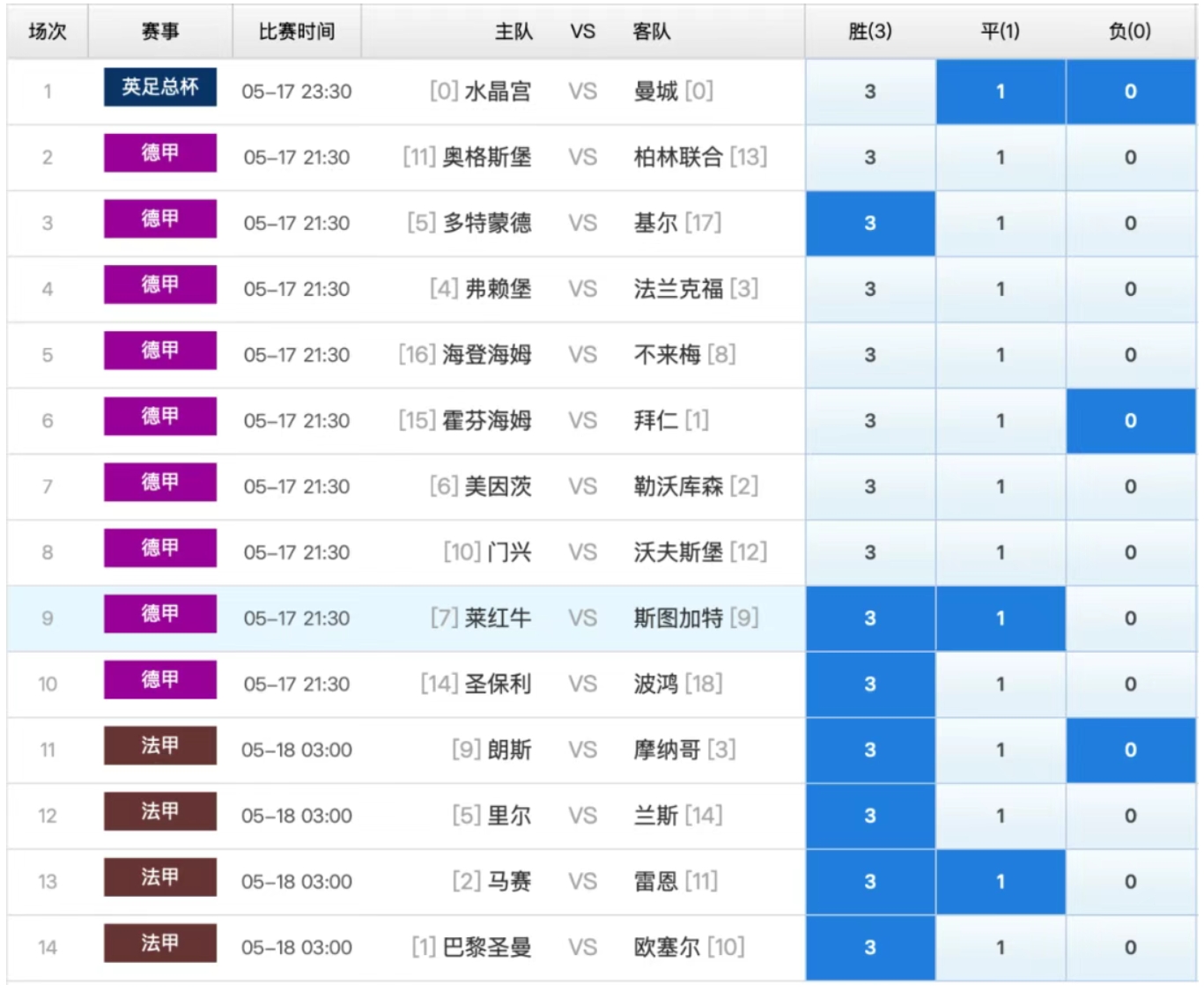Click home team name 水晶宫

tap(499, 92)
